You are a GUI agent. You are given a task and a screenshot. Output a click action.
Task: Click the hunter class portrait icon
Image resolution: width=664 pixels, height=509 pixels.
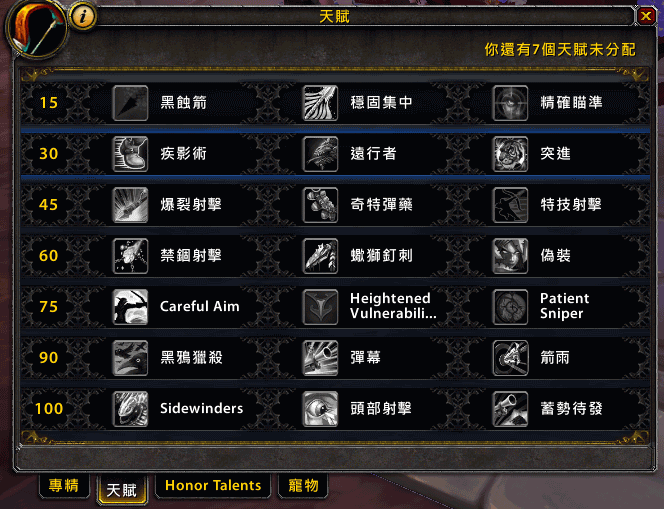click(36, 29)
